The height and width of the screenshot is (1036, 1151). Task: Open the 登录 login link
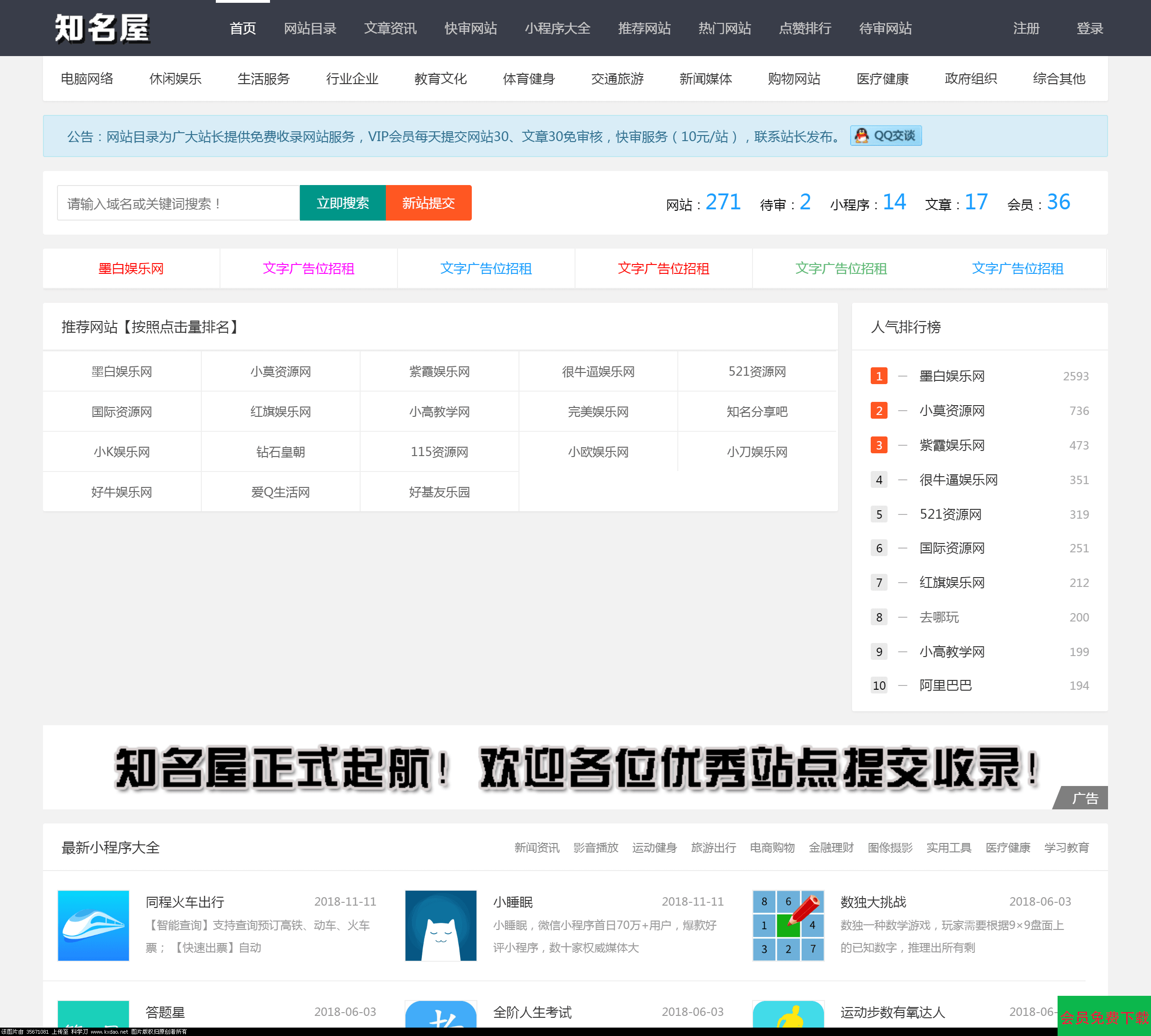coord(1089,29)
